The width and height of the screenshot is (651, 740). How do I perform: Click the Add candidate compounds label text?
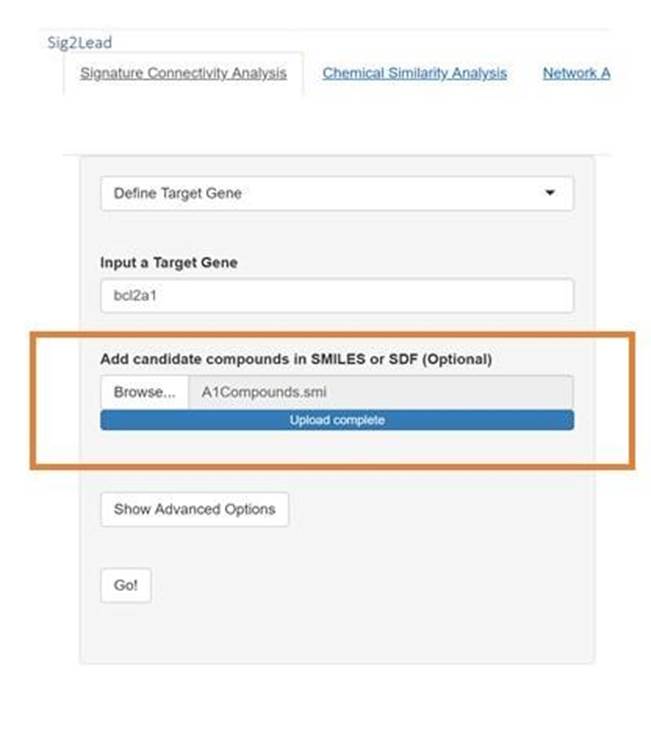[296, 359]
